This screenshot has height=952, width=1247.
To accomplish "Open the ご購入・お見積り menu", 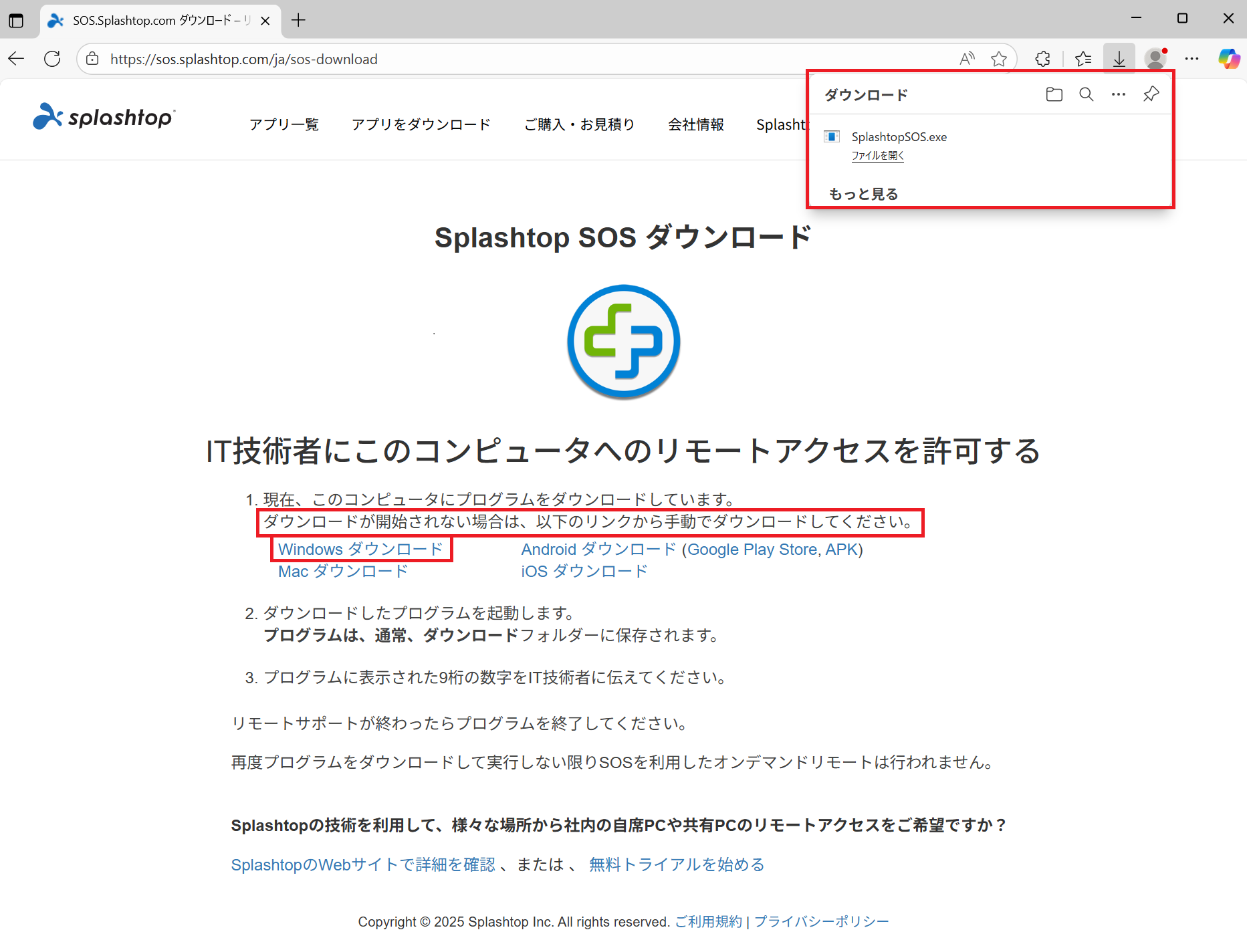I will click(x=580, y=124).
